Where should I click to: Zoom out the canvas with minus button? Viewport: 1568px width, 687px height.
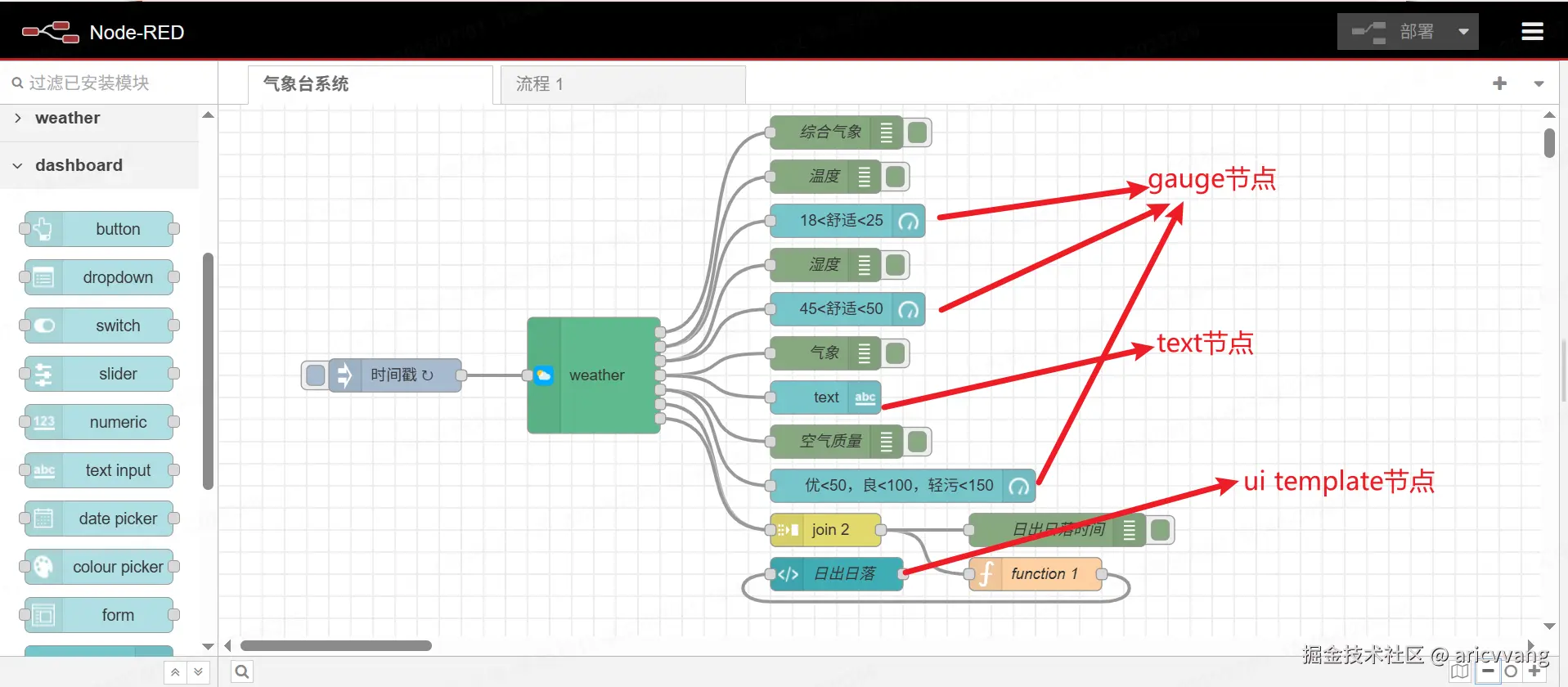[1488, 671]
